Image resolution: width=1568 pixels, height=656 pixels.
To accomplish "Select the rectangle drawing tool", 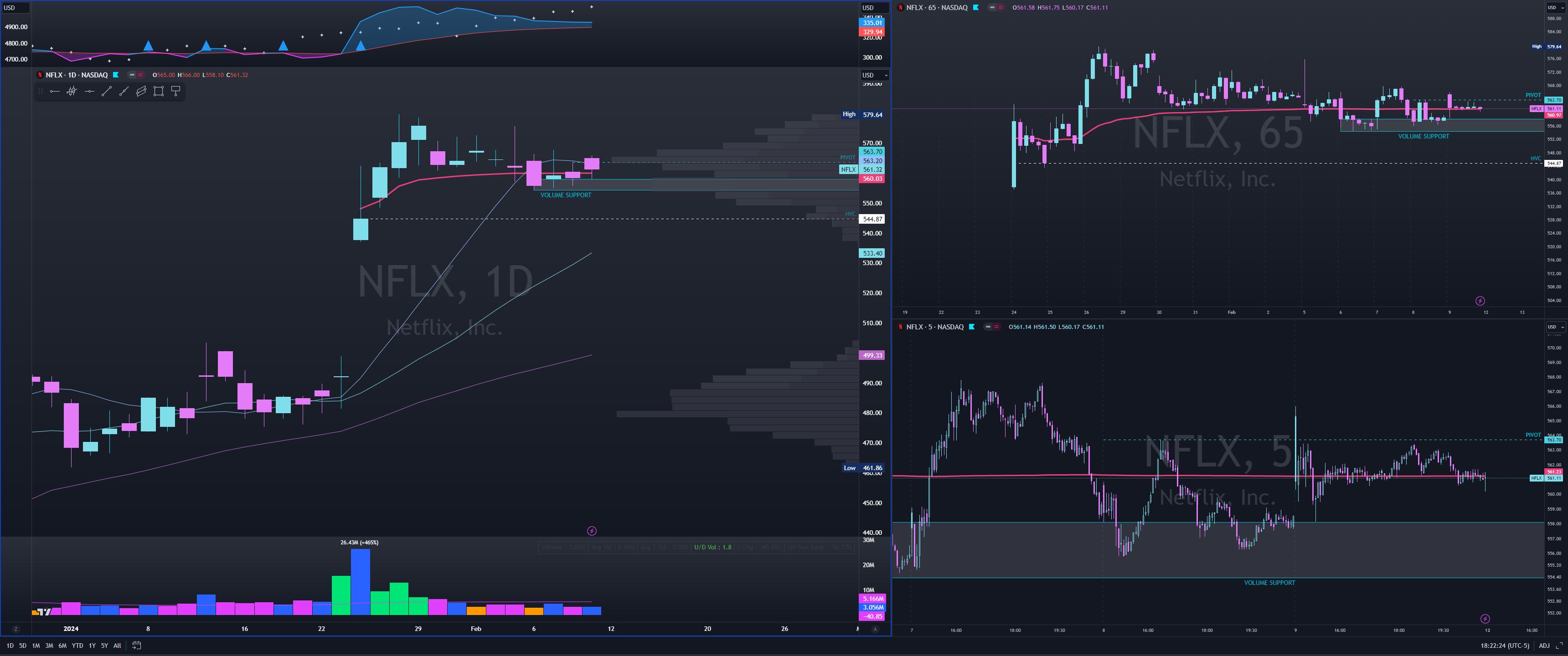I will point(158,91).
